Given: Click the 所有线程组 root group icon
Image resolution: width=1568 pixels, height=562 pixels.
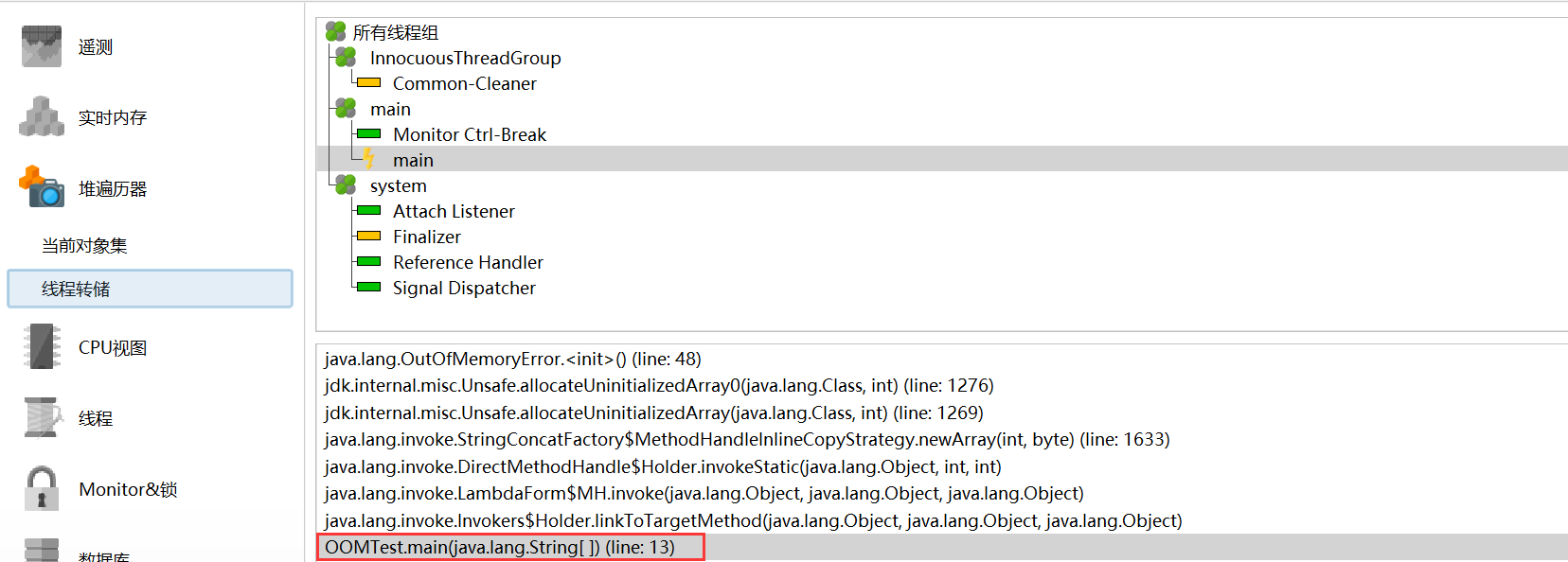Looking at the screenshot, I should [335, 32].
